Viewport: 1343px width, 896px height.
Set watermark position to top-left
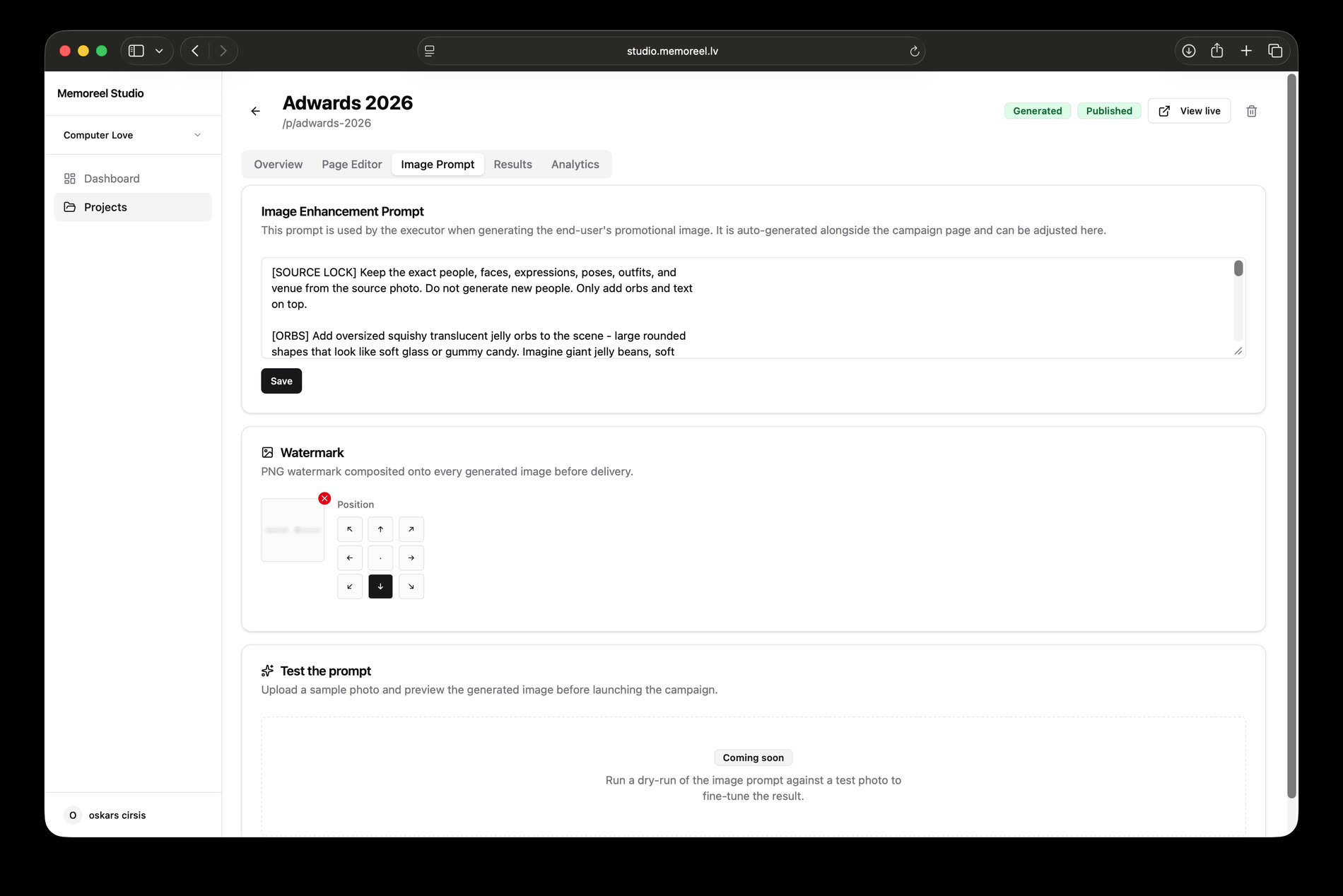(x=350, y=529)
